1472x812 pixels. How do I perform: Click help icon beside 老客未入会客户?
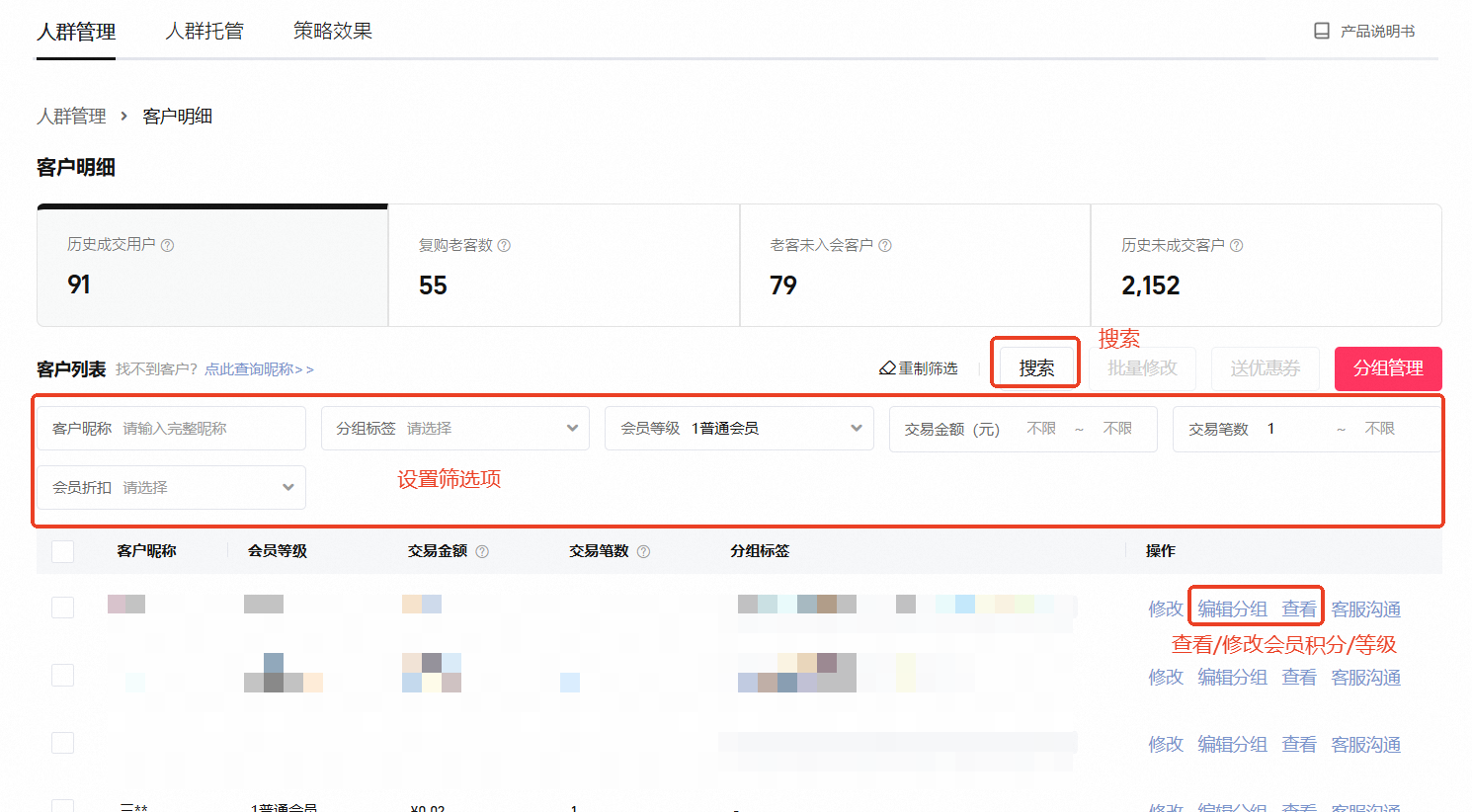[885, 245]
